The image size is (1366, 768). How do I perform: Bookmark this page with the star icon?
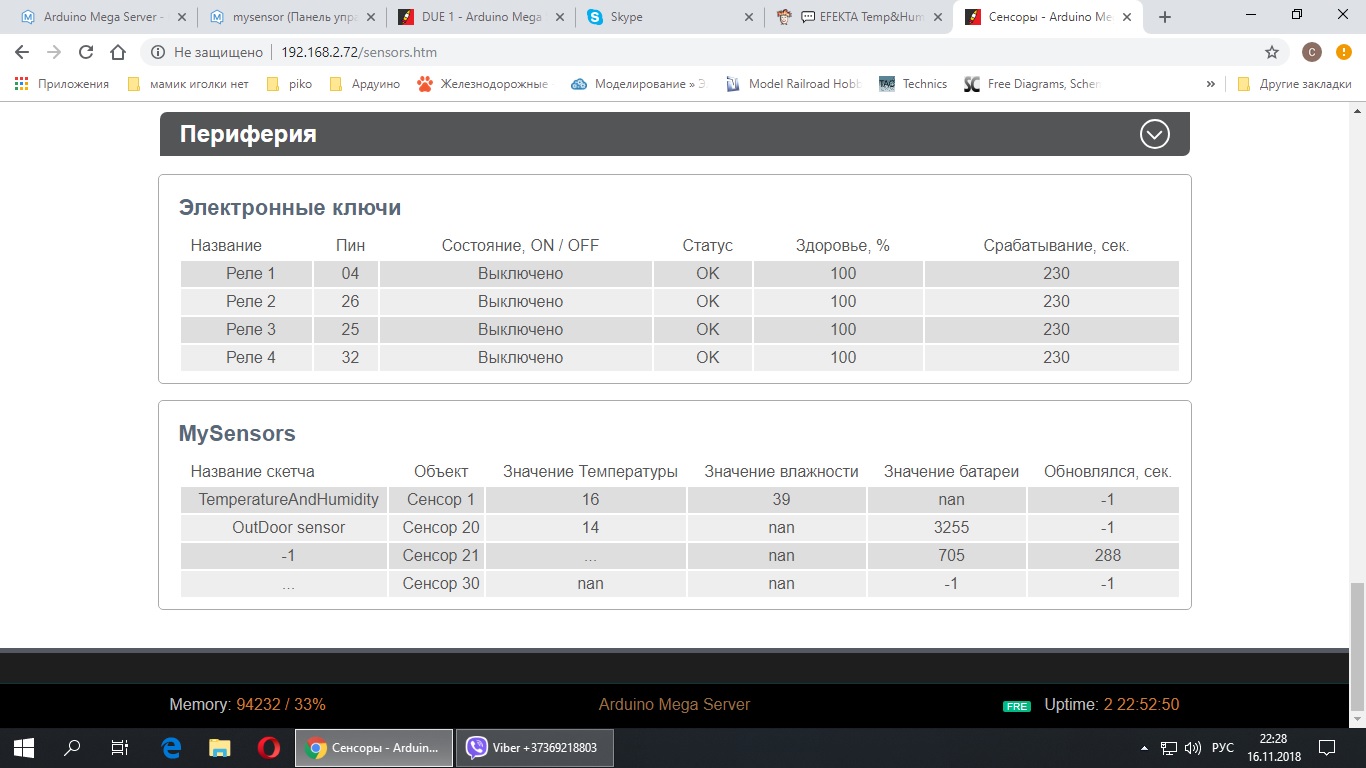tap(1272, 52)
